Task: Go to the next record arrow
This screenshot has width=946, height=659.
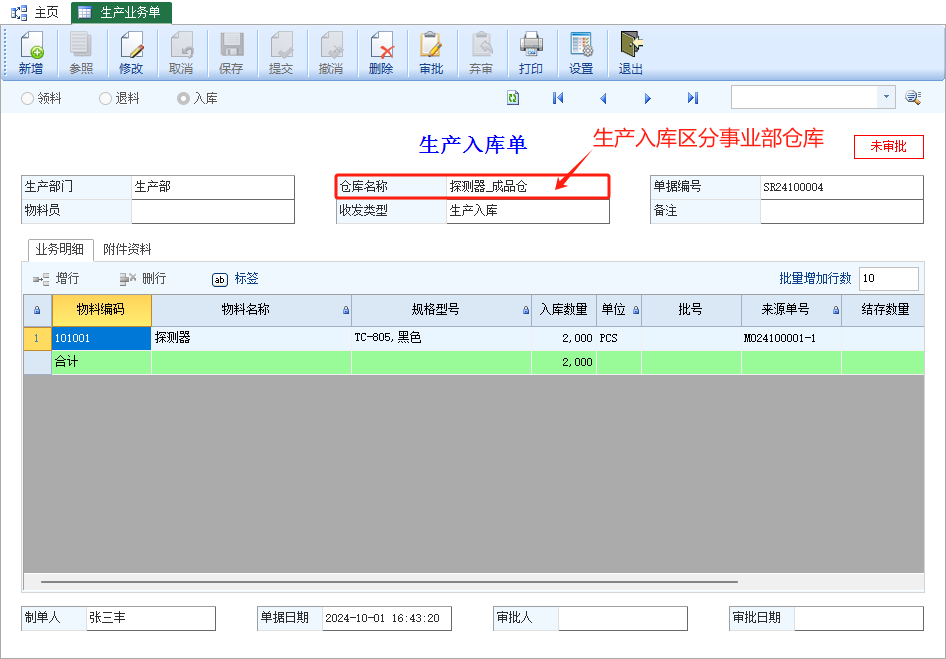Action: [x=648, y=98]
